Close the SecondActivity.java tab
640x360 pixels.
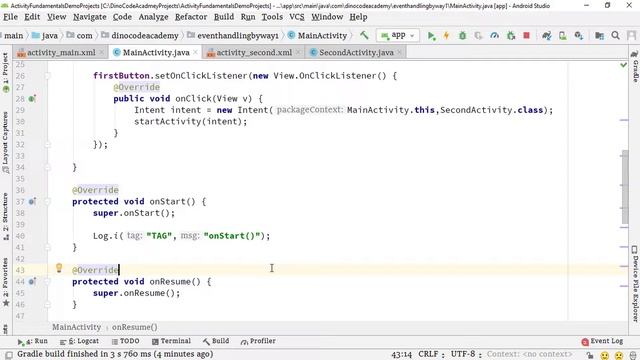[x=399, y=52]
